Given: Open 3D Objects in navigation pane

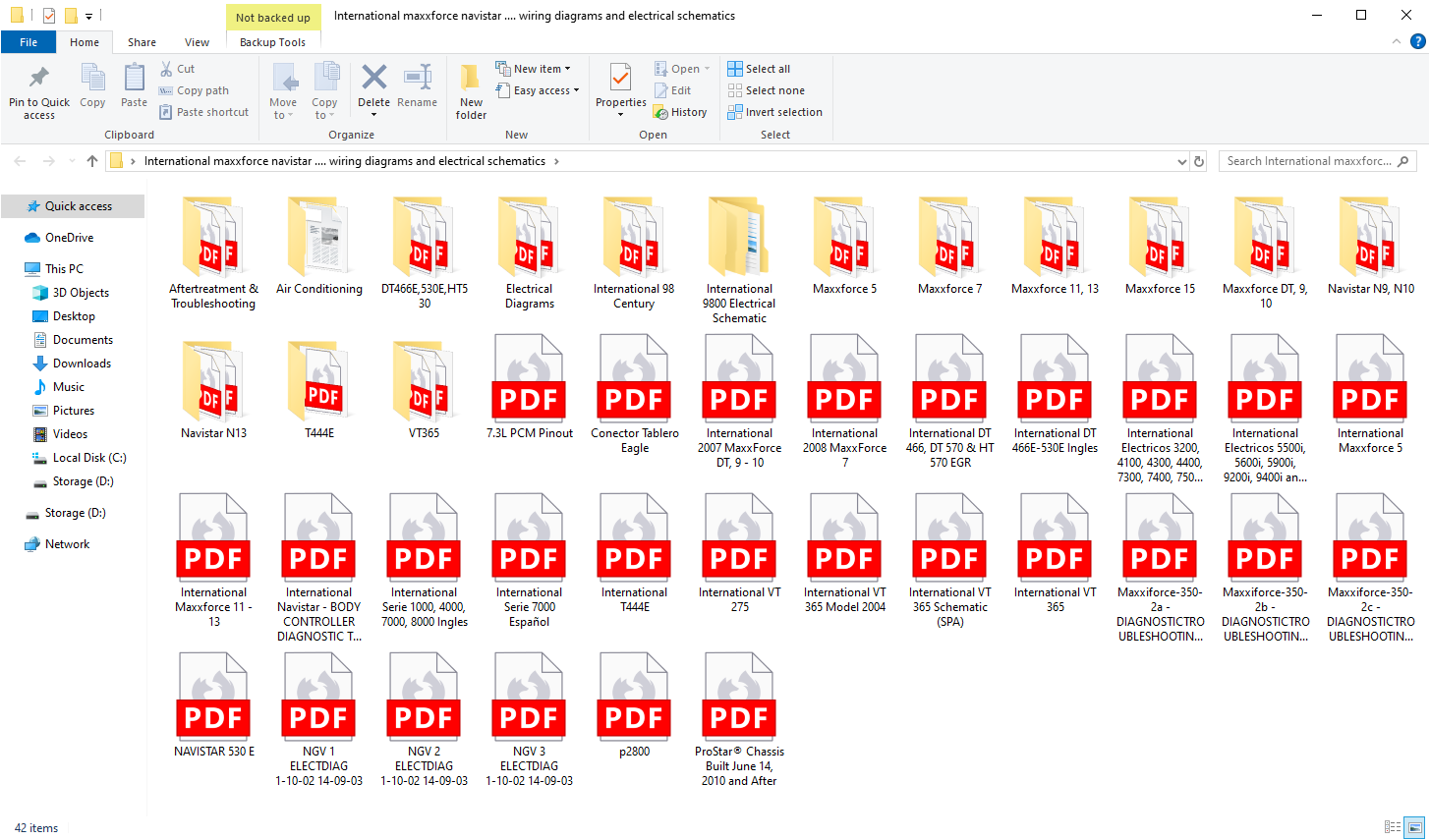Looking at the screenshot, I should (x=81, y=293).
